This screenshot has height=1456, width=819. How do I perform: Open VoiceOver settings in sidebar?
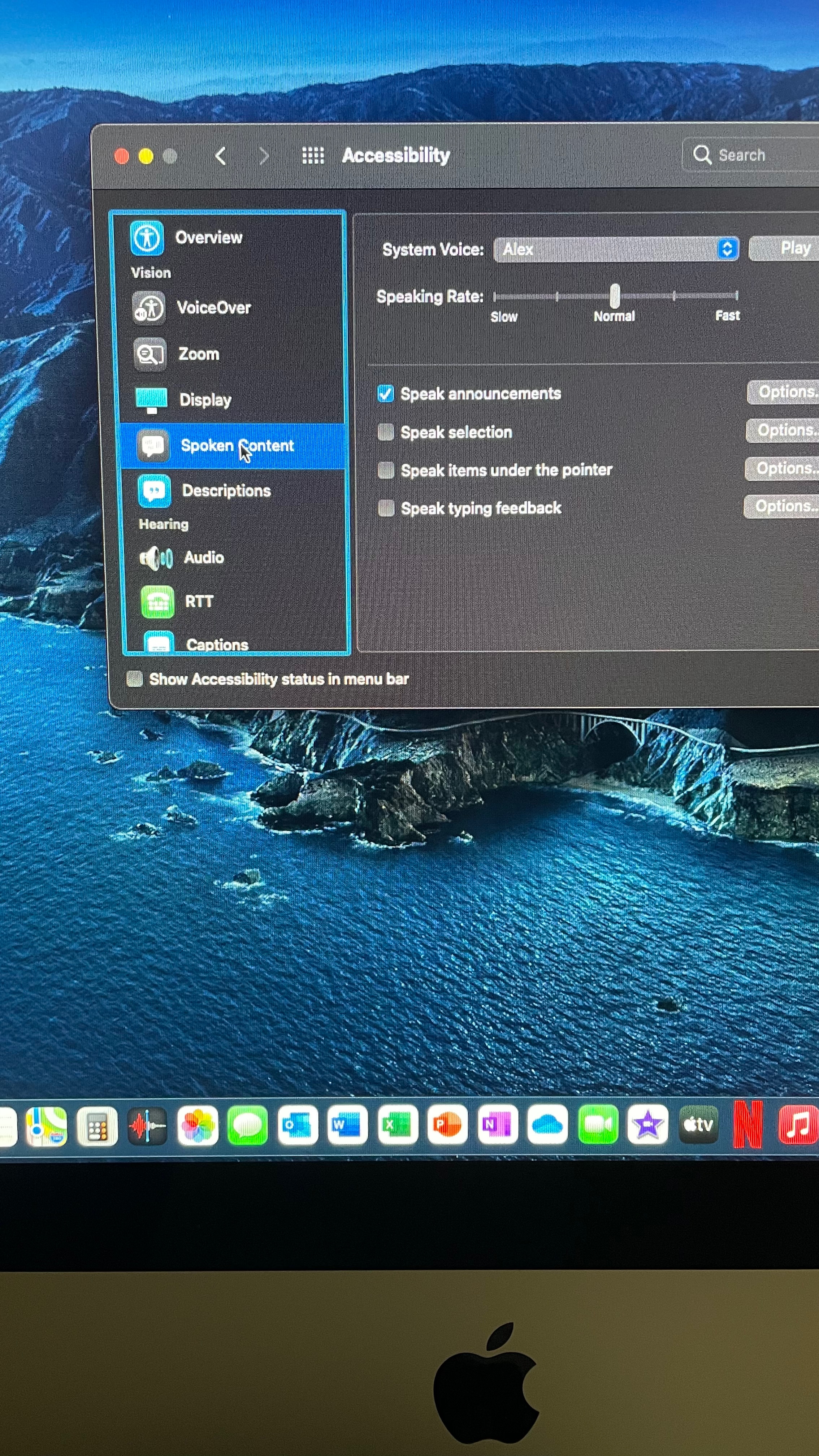[x=213, y=308]
